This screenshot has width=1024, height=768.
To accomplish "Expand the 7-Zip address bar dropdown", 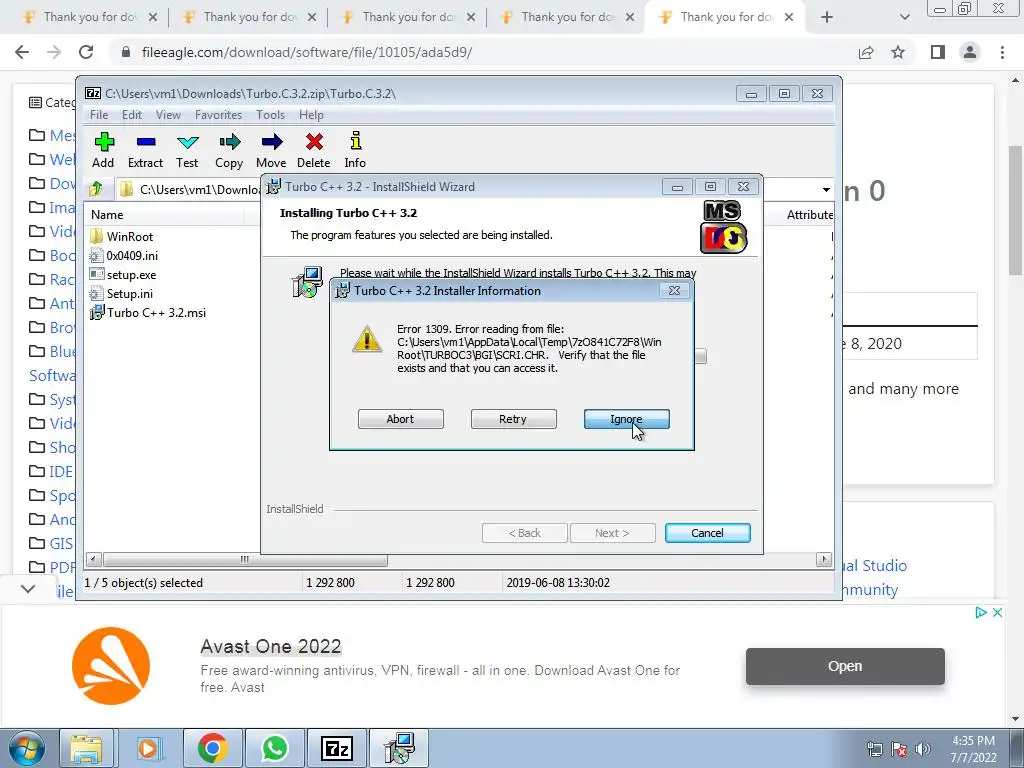I will (826, 189).
